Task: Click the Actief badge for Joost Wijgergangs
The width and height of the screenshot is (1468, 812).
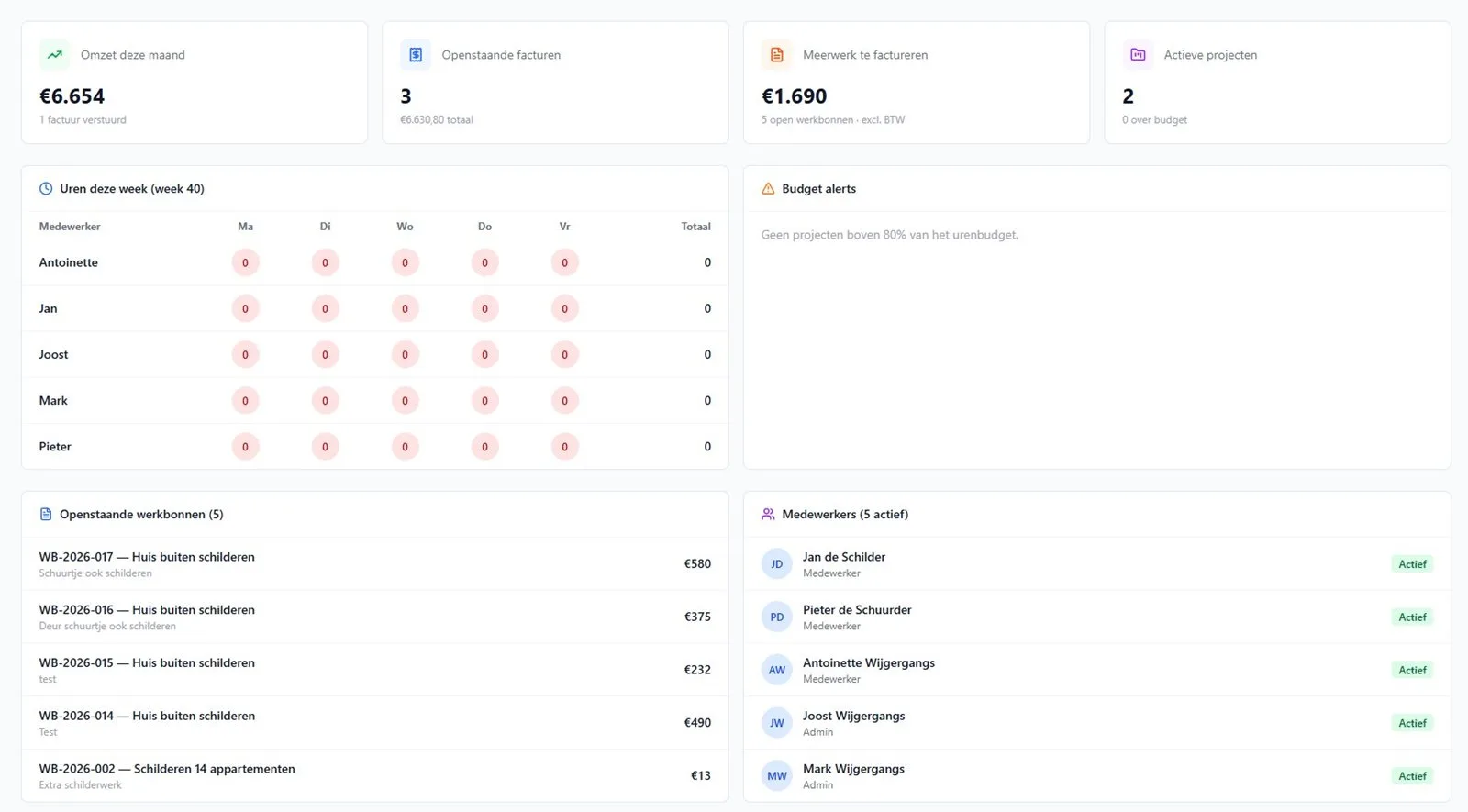Action: 1412,723
